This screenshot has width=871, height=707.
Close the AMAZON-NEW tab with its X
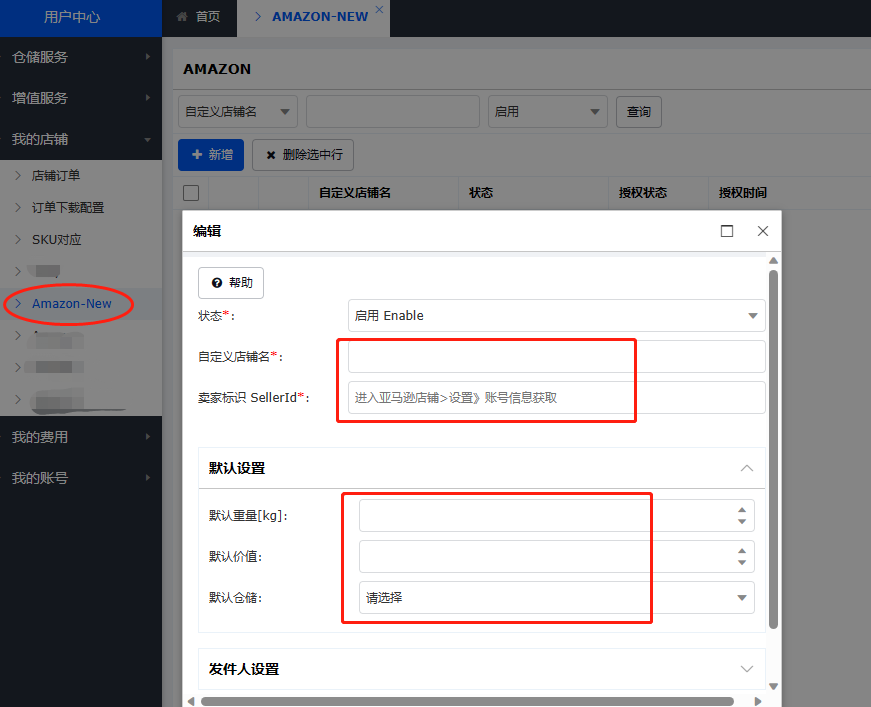[x=379, y=10]
